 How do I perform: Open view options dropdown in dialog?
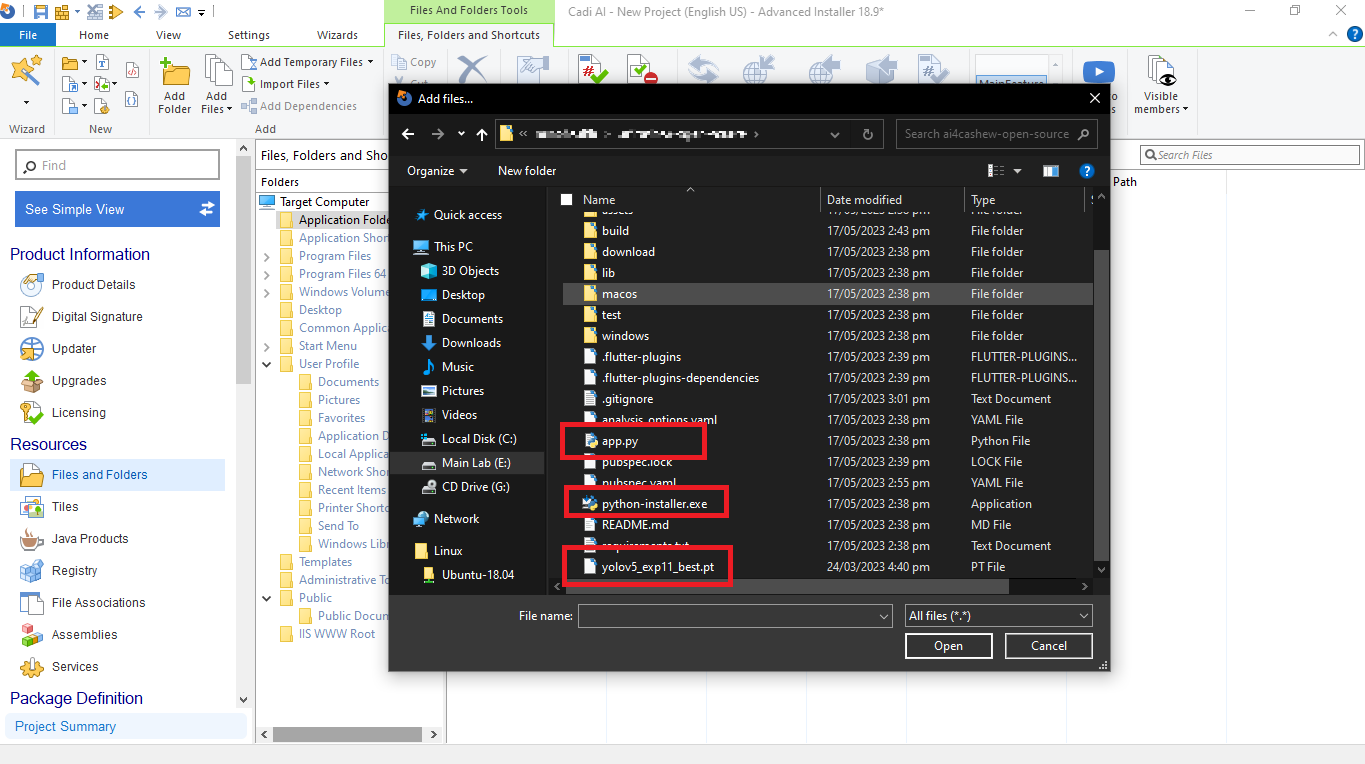tap(1018, 171)
